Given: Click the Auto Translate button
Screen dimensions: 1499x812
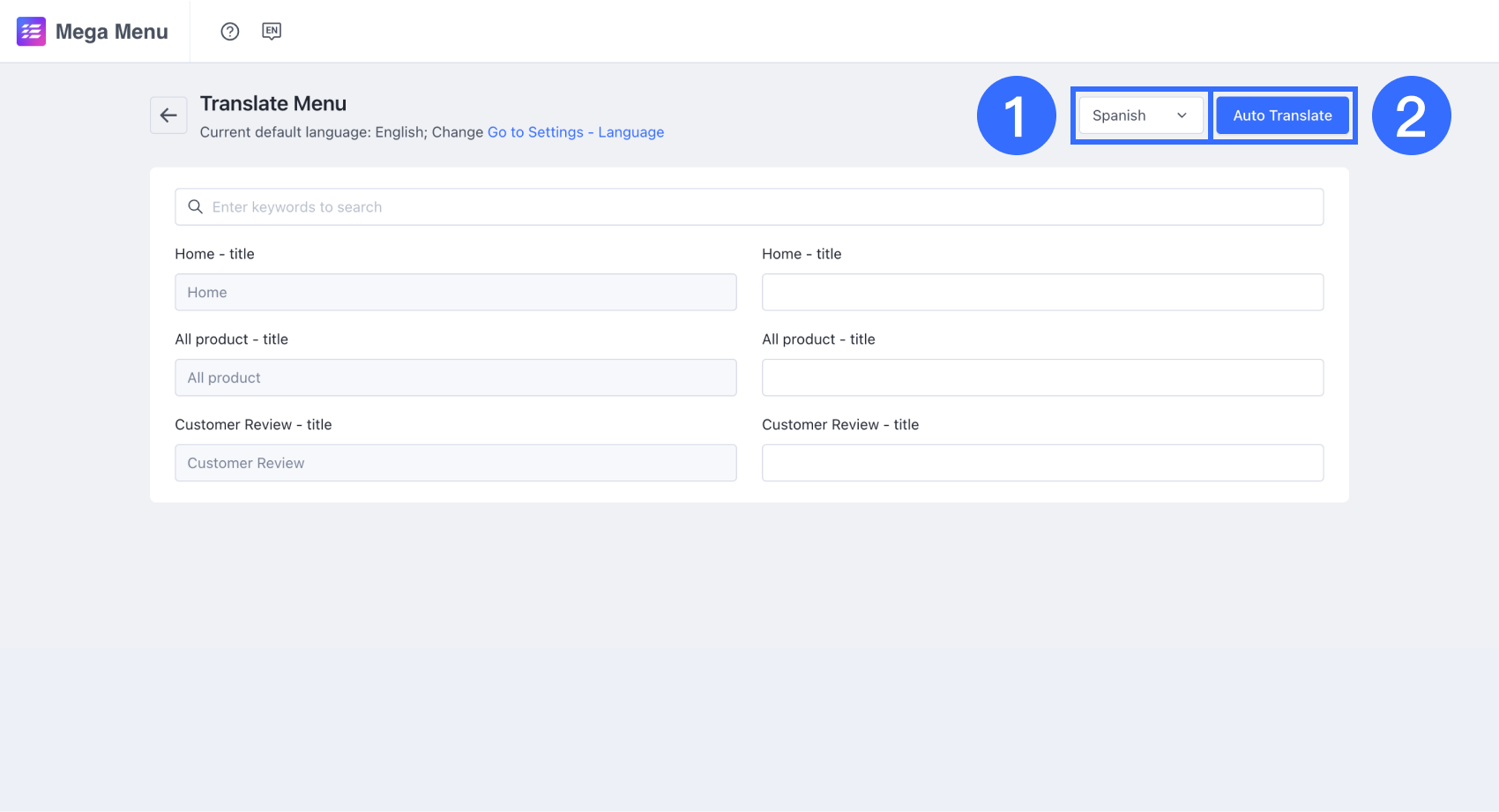Looking at the screenshot, I should 1282,115.
